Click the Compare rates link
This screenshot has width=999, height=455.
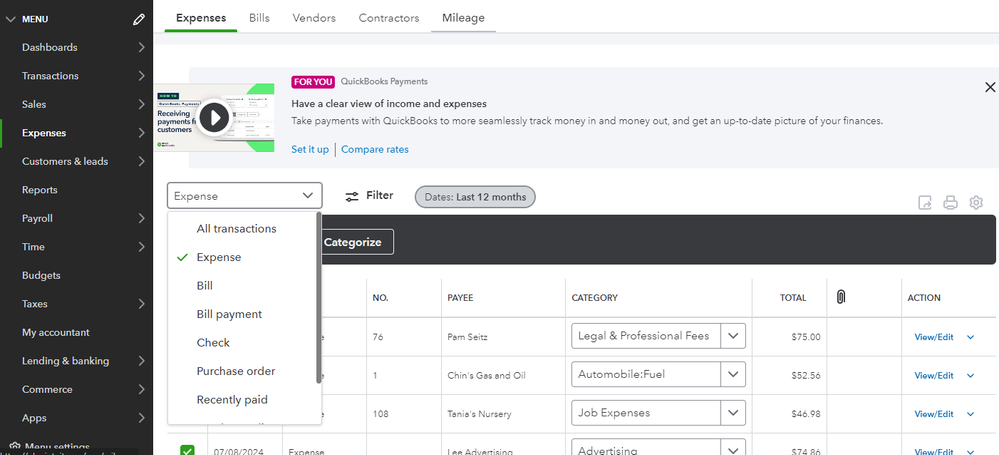[x=374, y=149]
